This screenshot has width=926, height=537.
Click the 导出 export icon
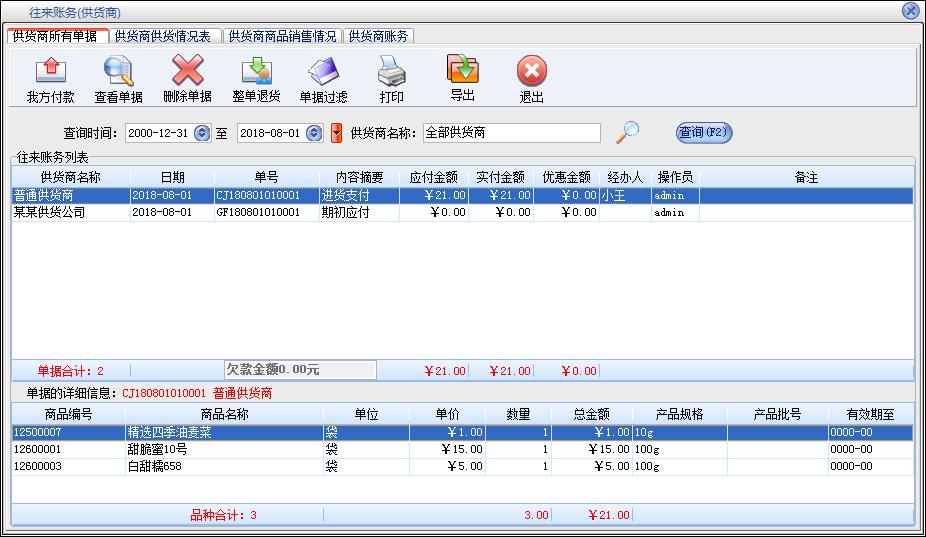pos(462,70)
